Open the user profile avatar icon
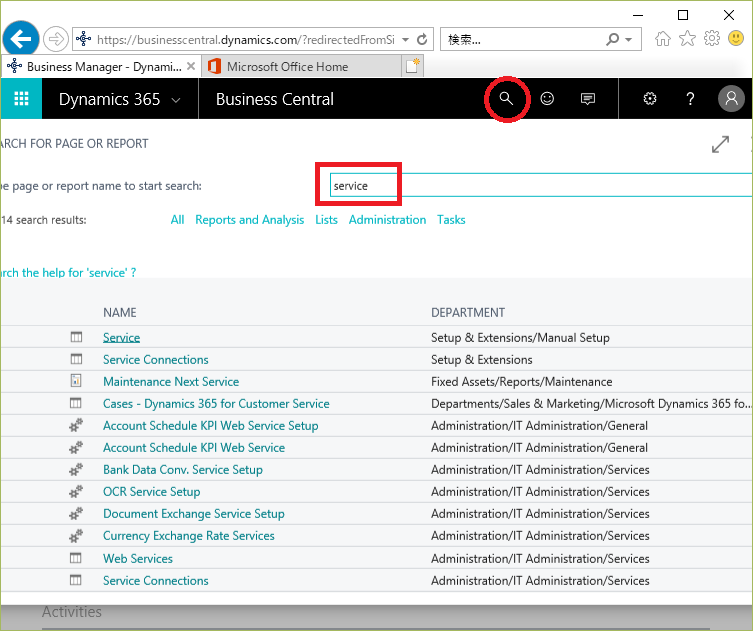The image size is (753, 631). click(x=731, y=98)
